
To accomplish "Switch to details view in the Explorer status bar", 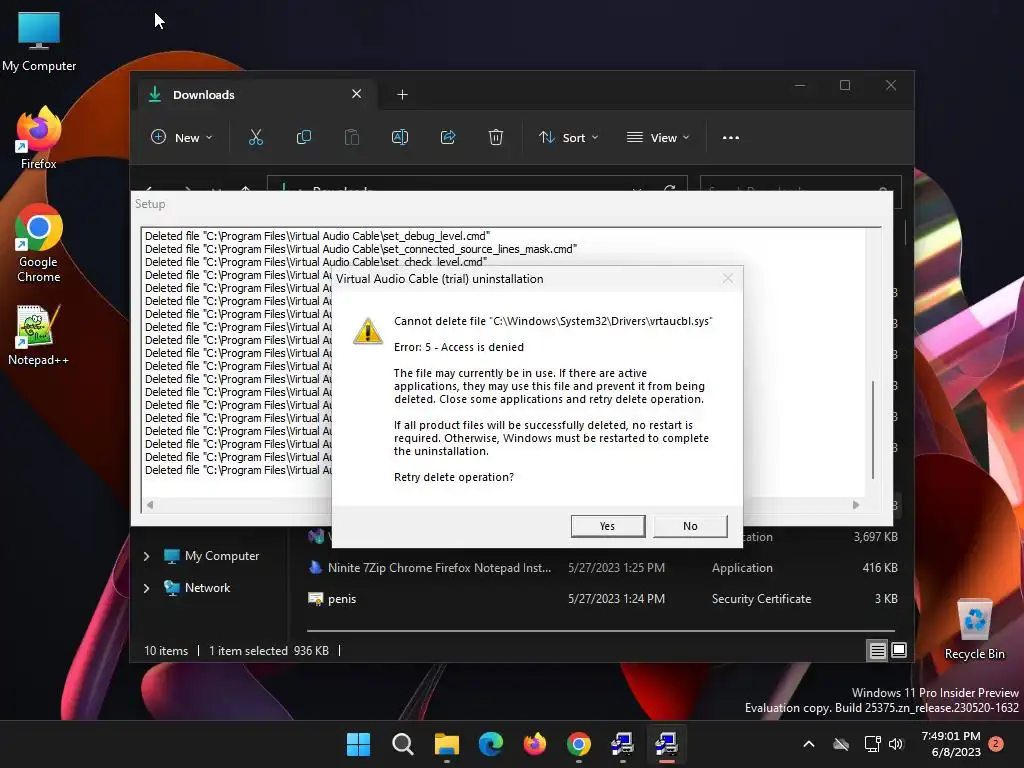I will click(x=877, y=650).
